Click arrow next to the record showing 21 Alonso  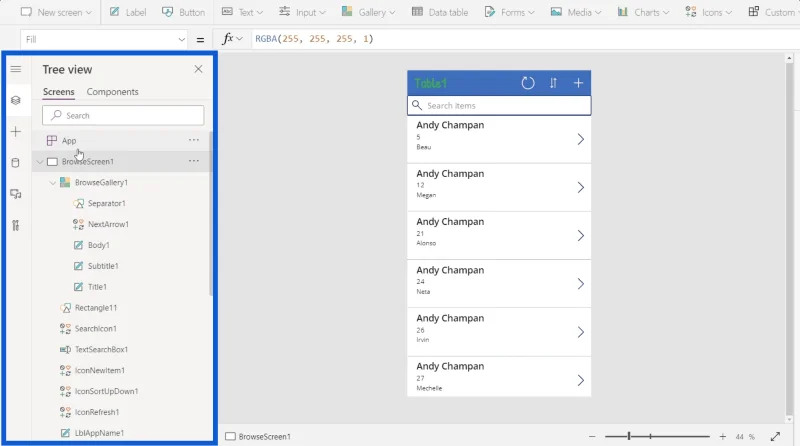tap(581, 235)
